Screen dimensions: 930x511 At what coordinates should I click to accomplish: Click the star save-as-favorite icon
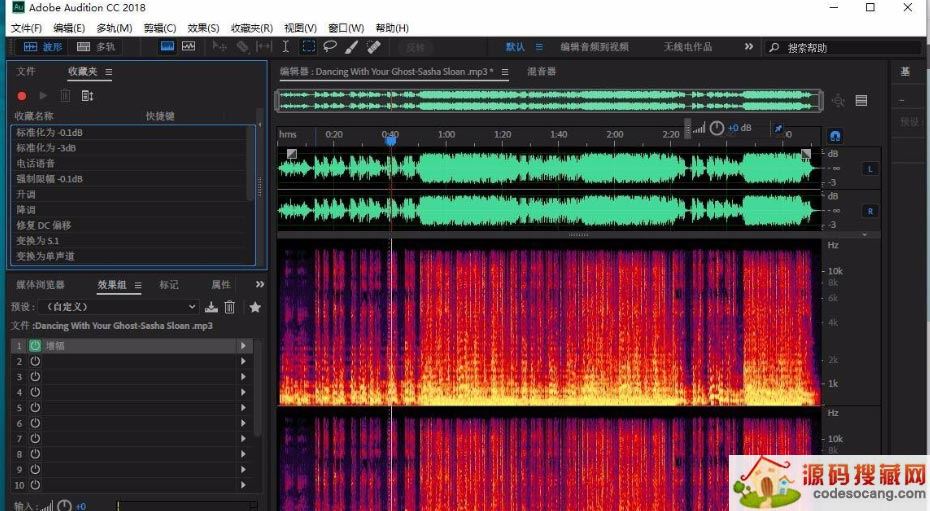255,307
